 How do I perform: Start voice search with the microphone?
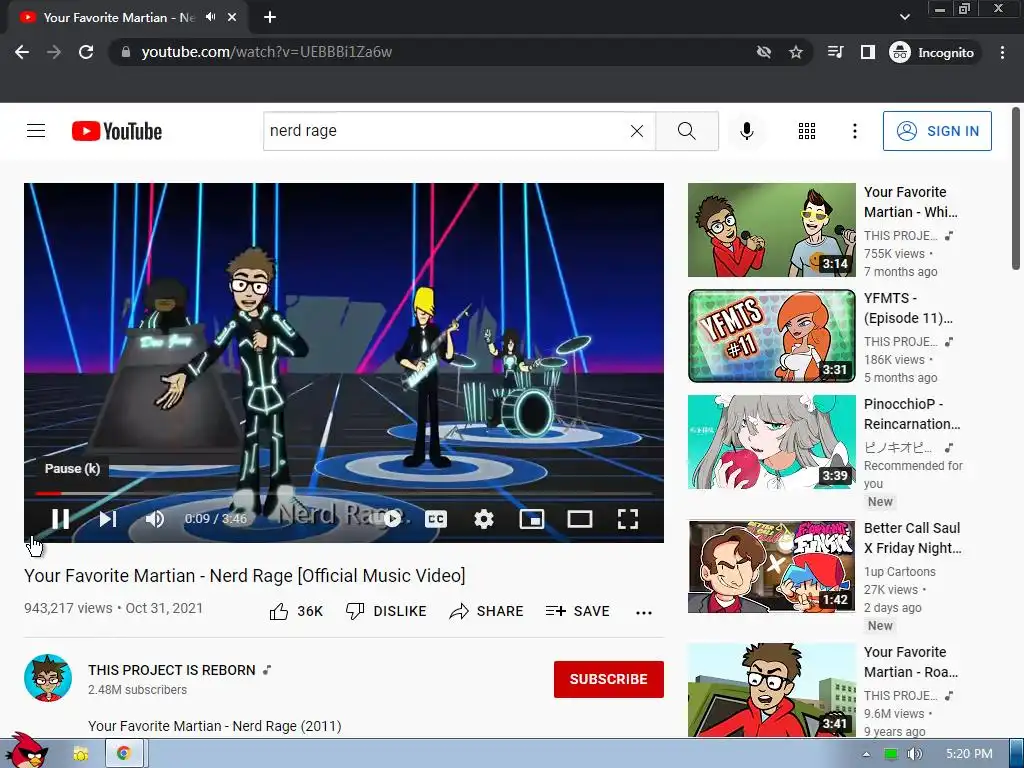point(746,131)
